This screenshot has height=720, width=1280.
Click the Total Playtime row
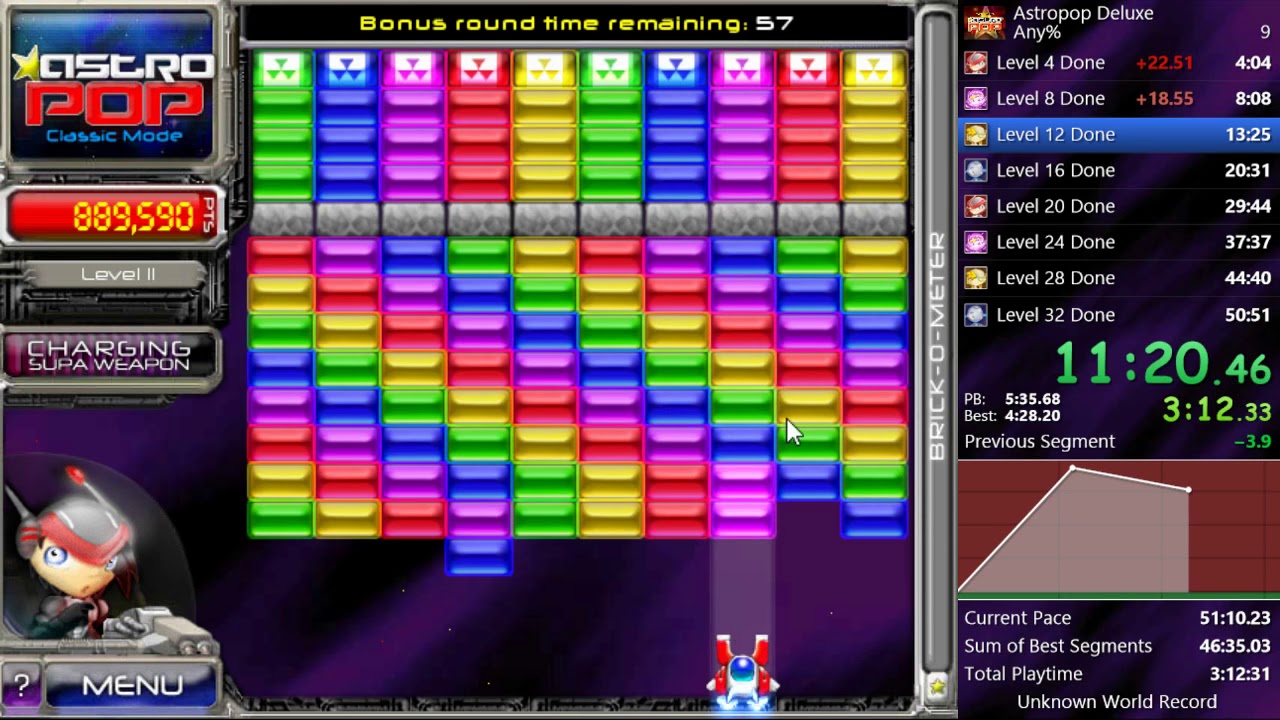point(1119,674)
